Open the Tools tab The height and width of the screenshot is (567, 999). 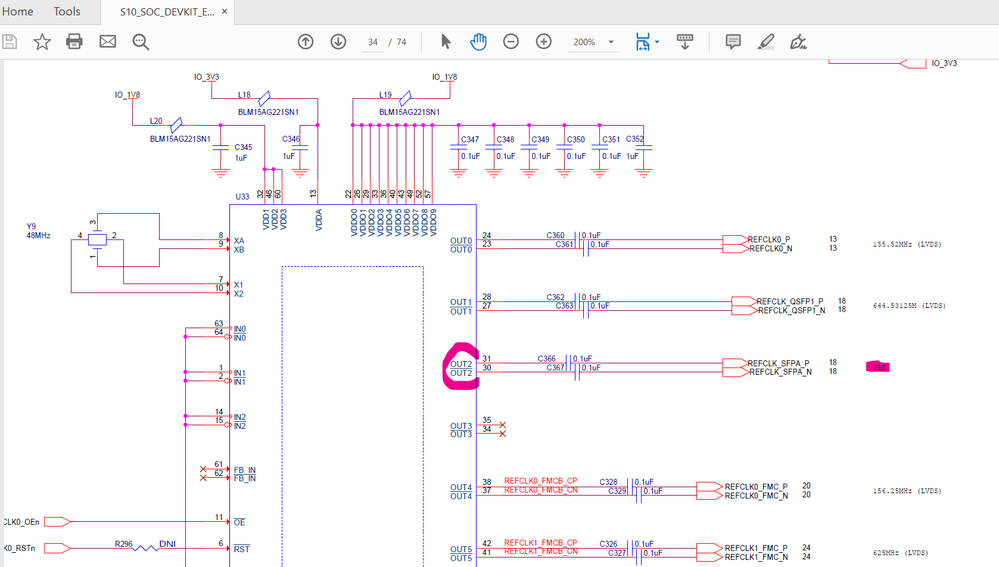pos(67,12)
